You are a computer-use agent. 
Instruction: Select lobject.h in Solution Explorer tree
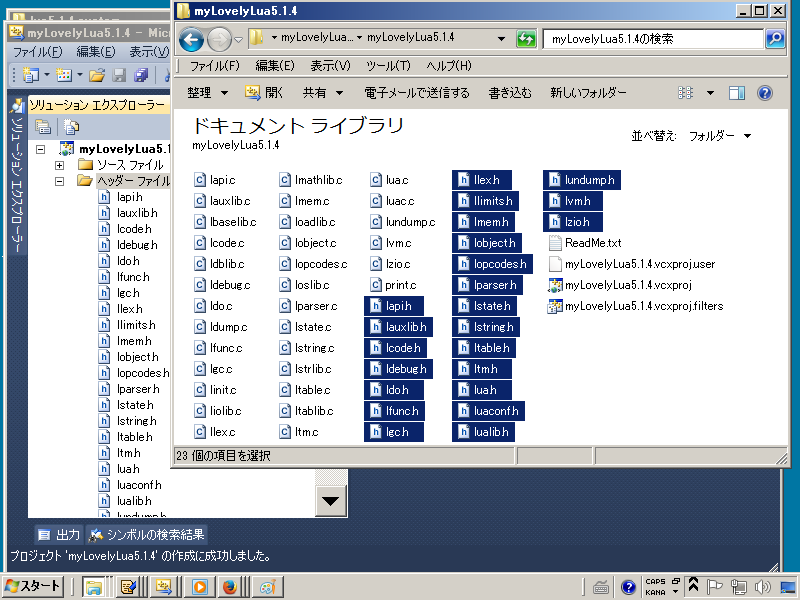[129, 357]
